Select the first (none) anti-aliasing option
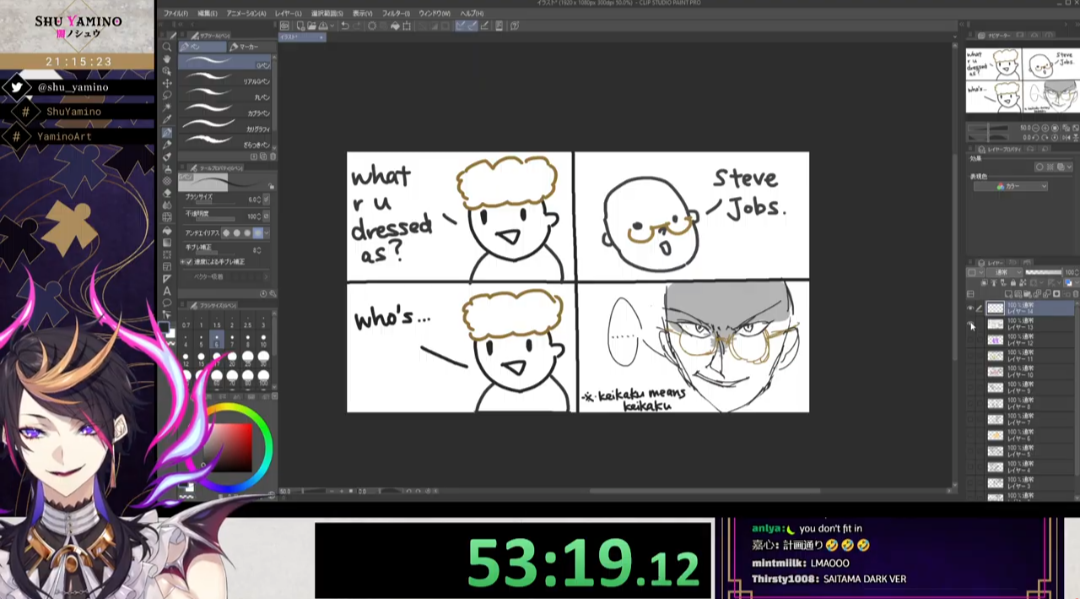This screenshot has height=599, width=1080. (226, 233)
